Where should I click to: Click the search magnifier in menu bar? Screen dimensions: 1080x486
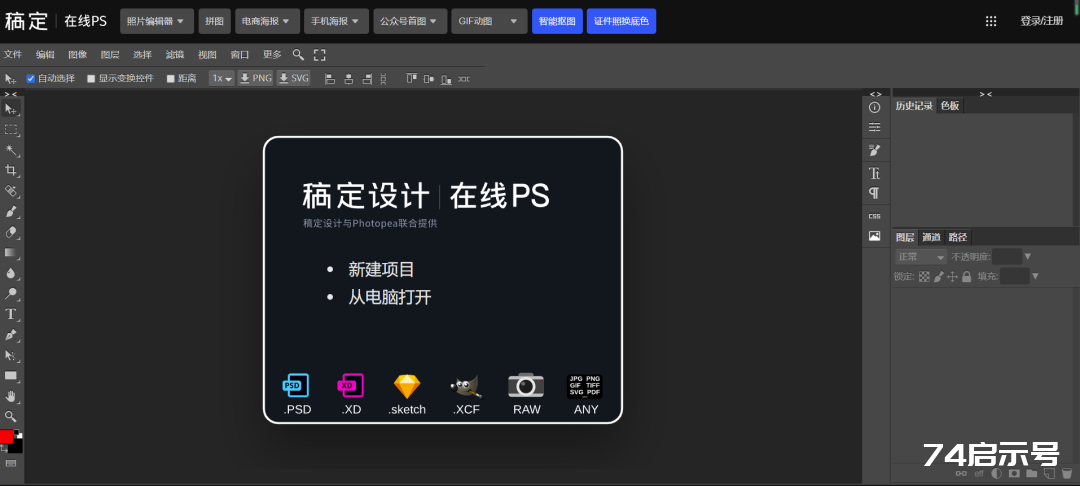point(298,54)
